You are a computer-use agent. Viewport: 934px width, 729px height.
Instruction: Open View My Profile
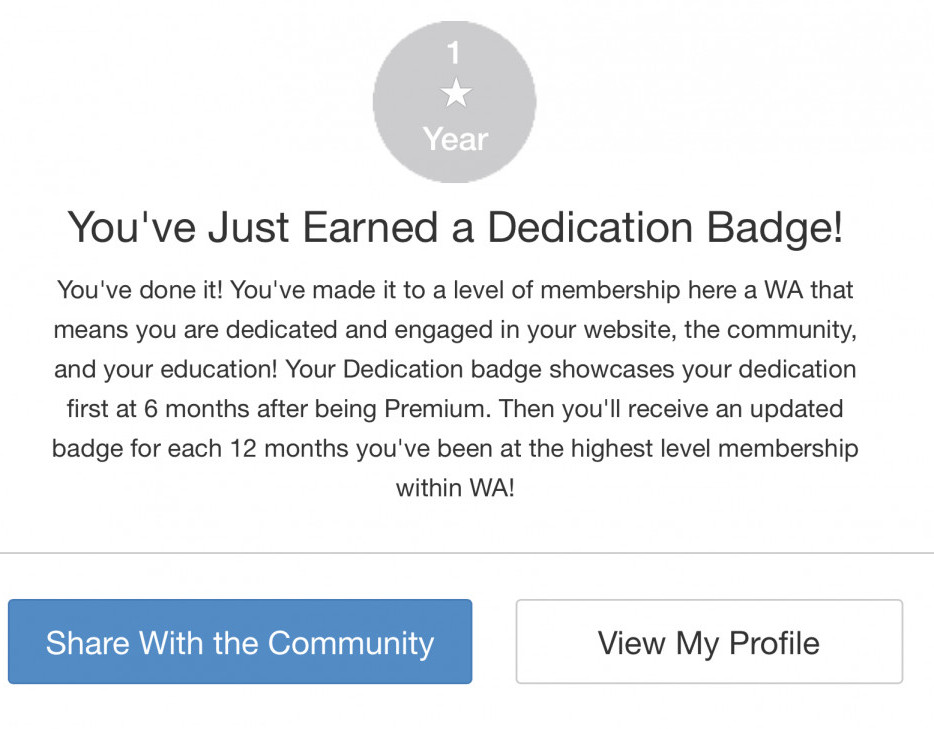click(709, 642)
